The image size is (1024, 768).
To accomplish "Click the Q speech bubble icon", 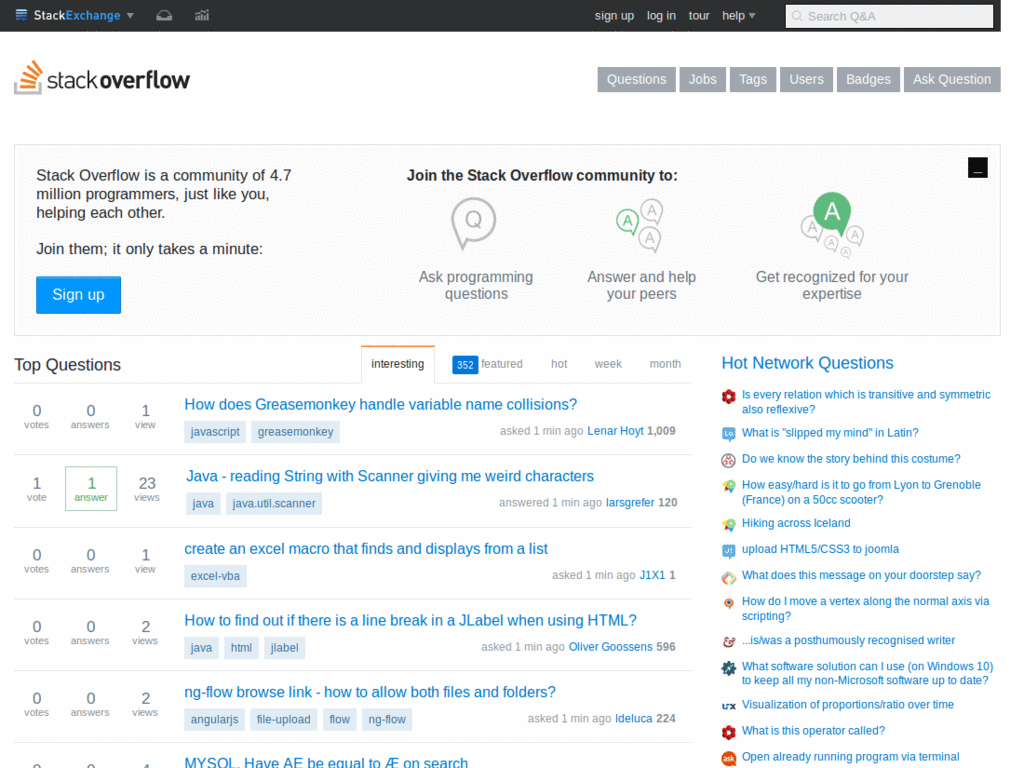I will 473,223.
